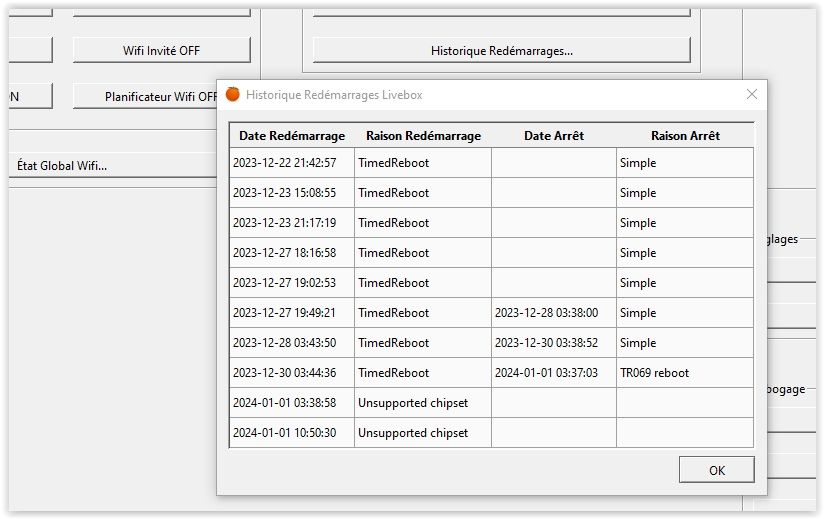This screenshot has width=824, height=519.
Task: Click the Date Arrêt column header
Action: (x=554, y=136)
